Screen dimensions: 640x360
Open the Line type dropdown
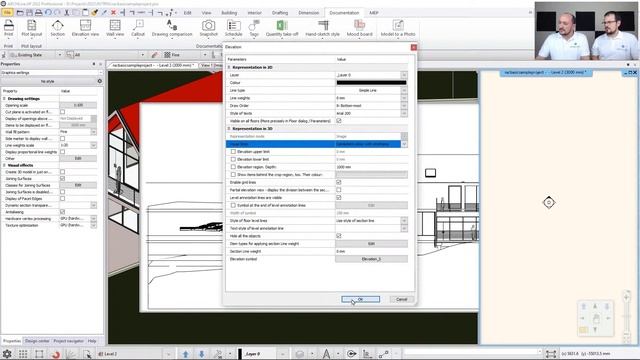(404, 90)
